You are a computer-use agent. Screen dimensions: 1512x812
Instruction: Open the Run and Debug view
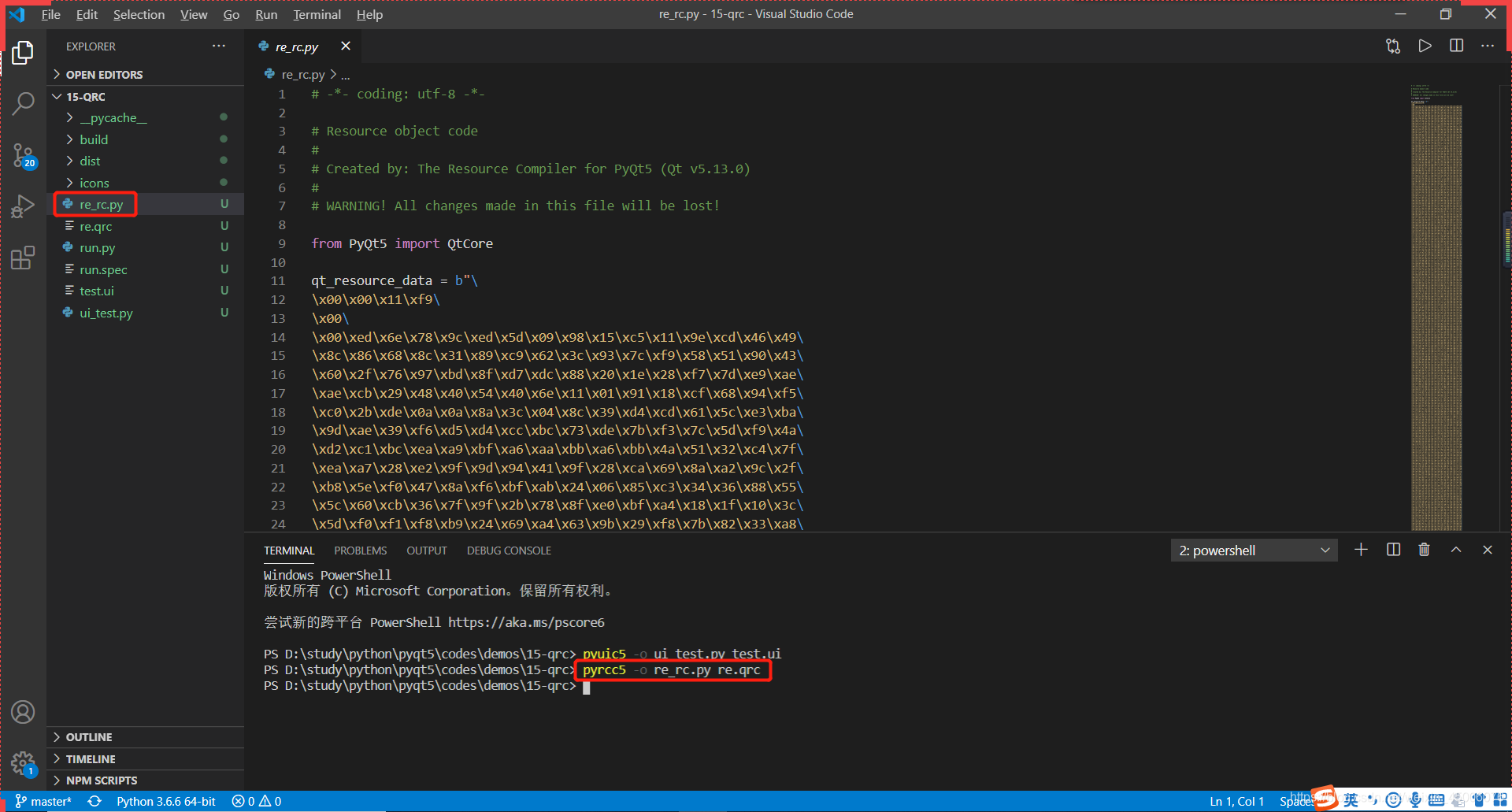coord(23,206)
